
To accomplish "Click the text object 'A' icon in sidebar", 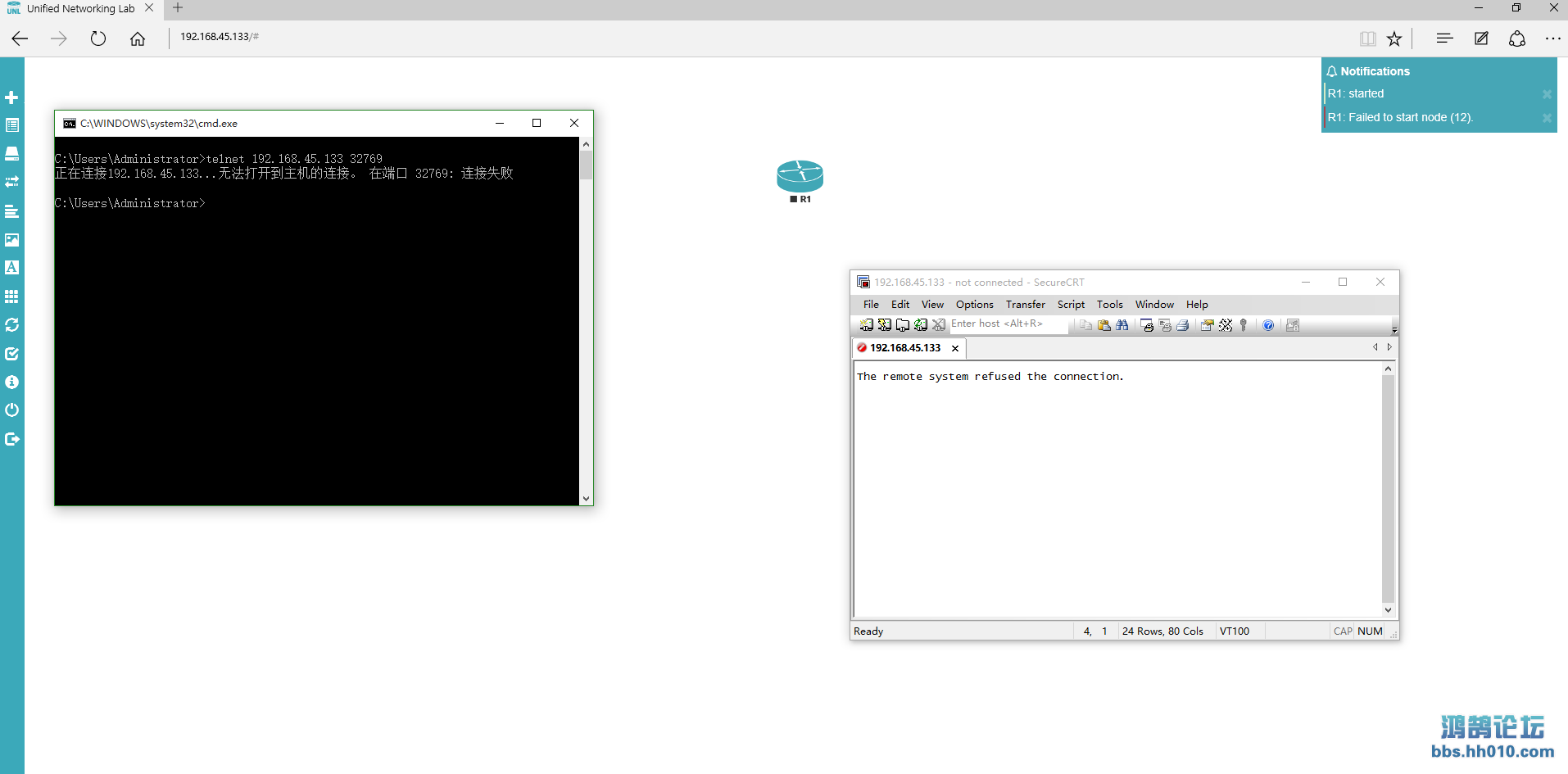I will point(11,268).
